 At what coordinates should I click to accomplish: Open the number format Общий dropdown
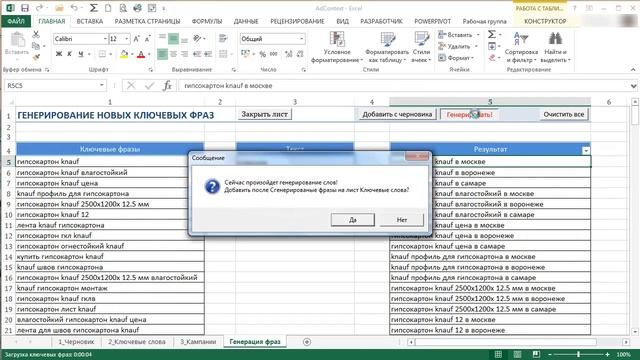click(x=302, y=39)
